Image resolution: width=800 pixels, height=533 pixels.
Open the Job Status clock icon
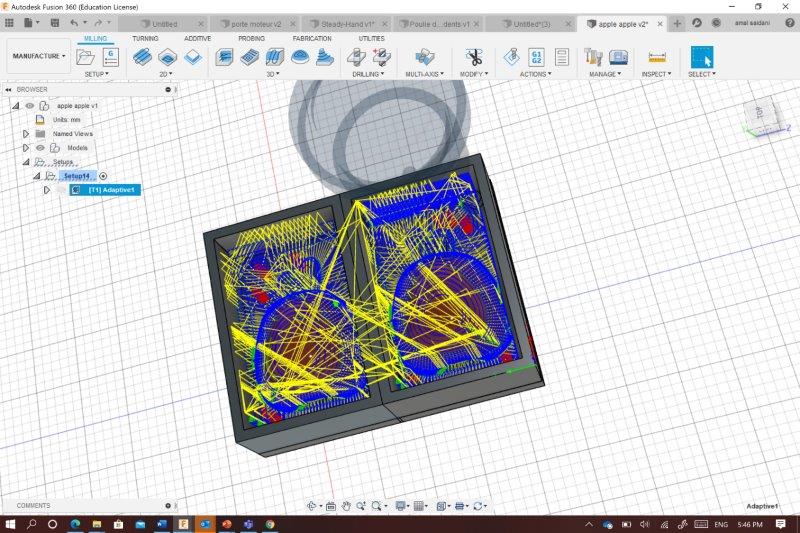point(716,23)
